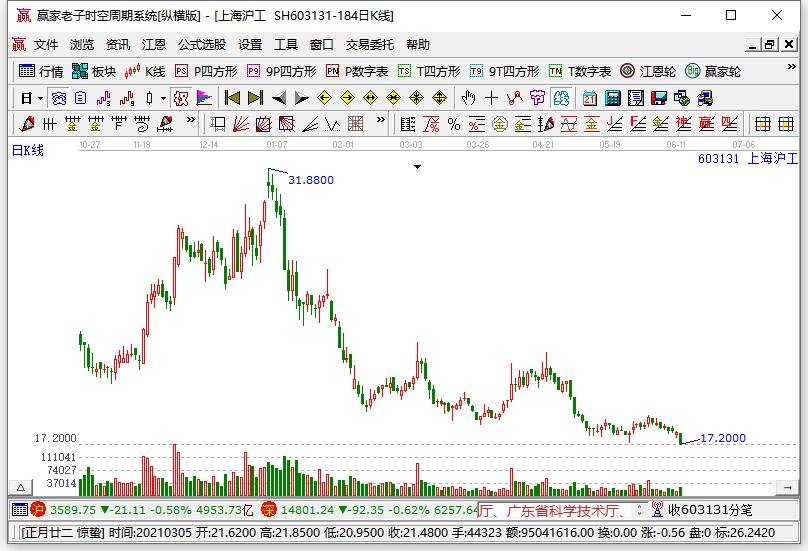Select the purple step chart 3 icon

104,98
